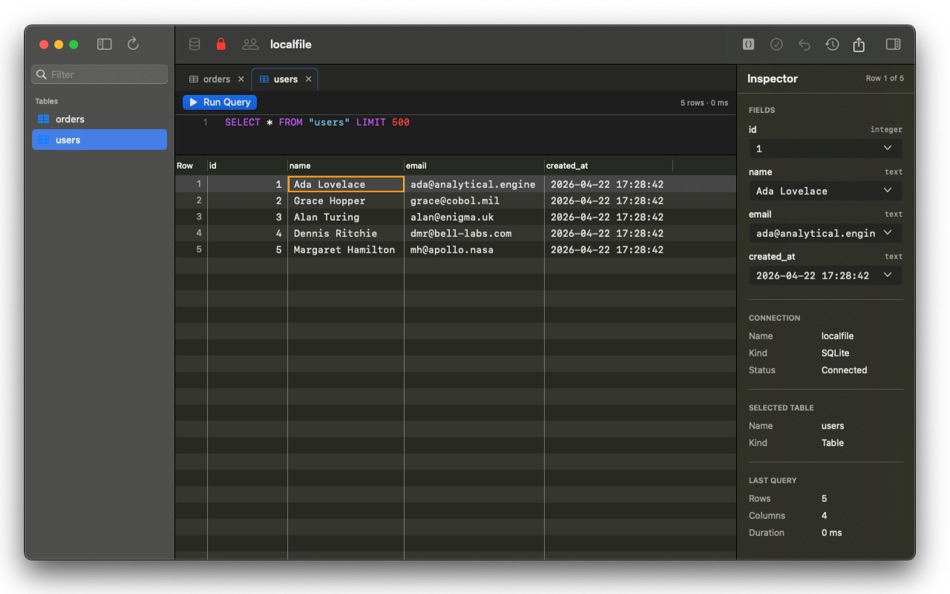The width and height of the screenshot is (950, 594).
Task: Select the Dennis Ritchie name cell
Action: point(345,233)
